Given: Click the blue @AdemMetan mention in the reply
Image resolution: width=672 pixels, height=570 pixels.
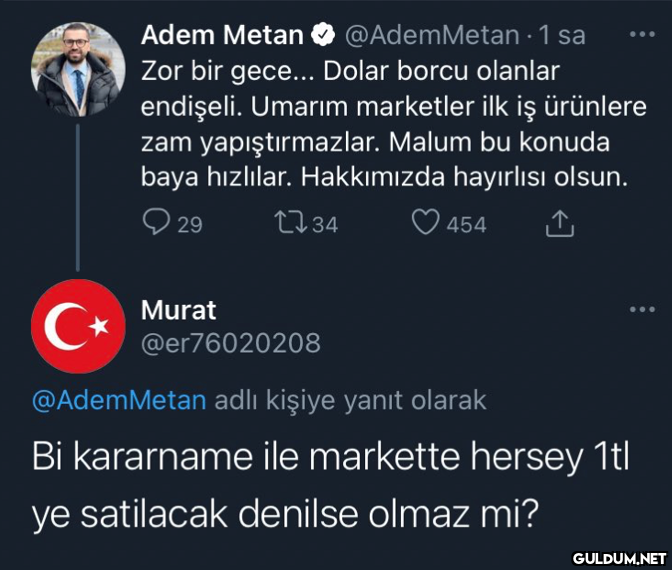Looking at the screenshot, I should point(119,400).
